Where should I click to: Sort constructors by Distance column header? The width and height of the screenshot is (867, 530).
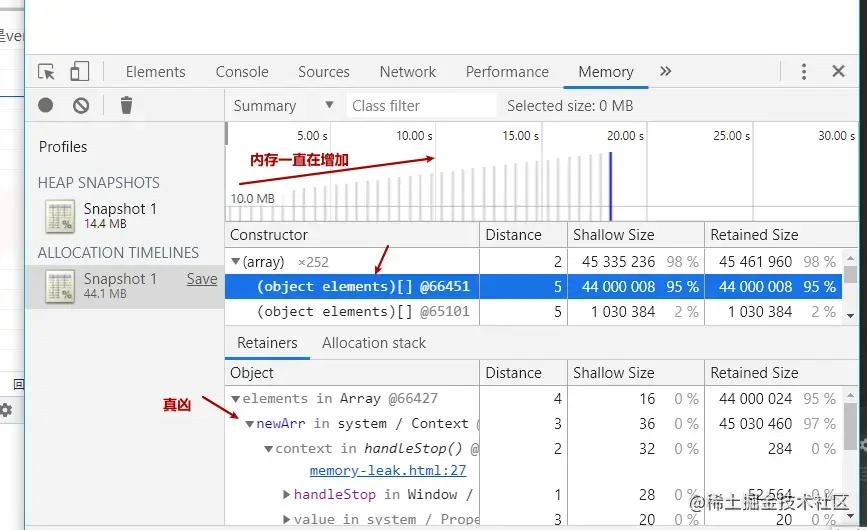(523, 235)
